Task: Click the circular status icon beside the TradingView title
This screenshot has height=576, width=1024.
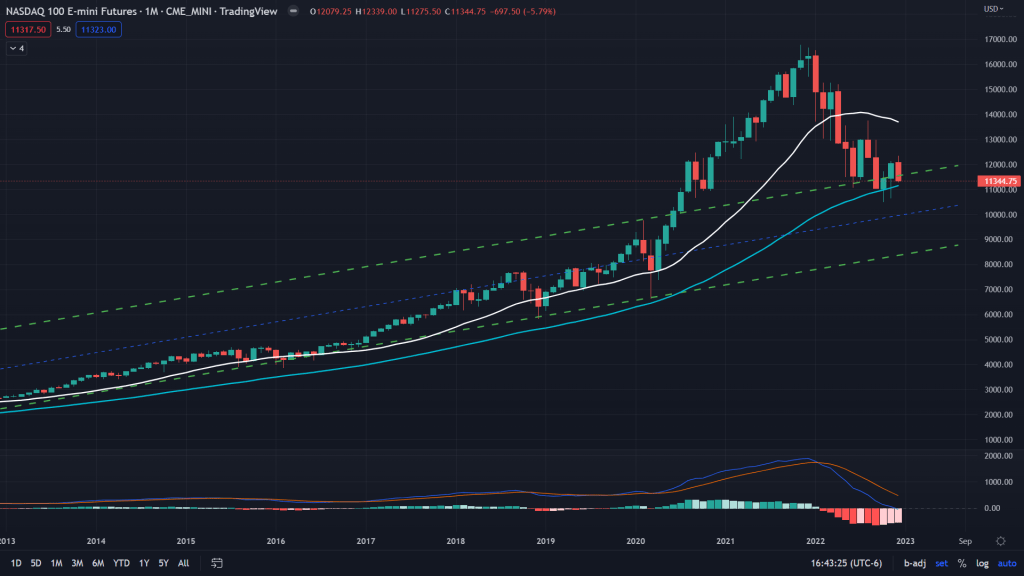Action: point(291,11)
